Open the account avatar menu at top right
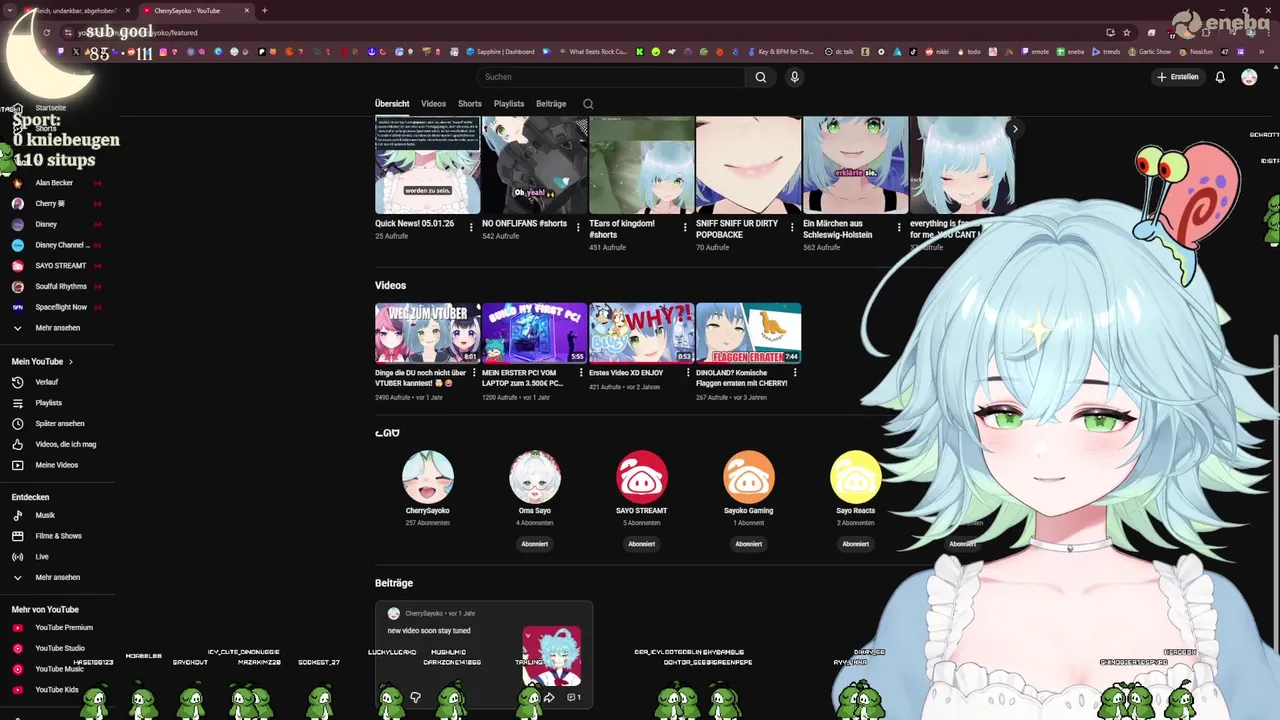Viewport: 1280px width, 720px height. [1249, 77]
